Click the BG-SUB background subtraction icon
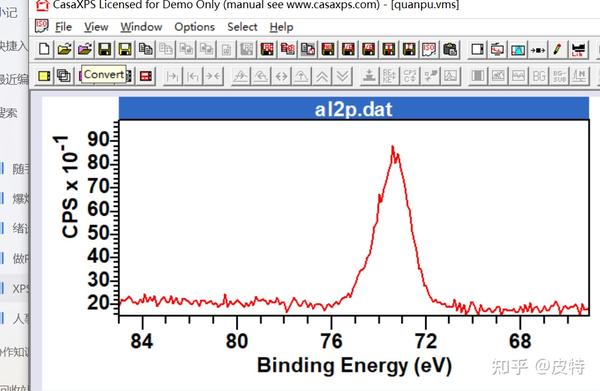The height and width of the screenshot is (391, 600). point(559,76)
